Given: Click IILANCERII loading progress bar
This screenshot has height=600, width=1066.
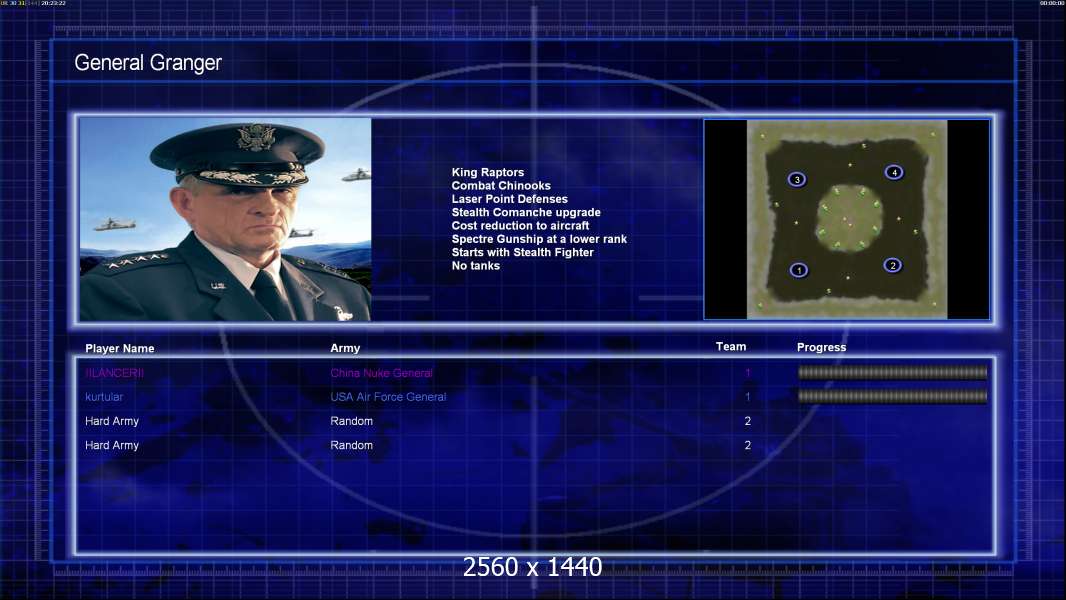Looking at the screenshot, I should coord(893,372).
